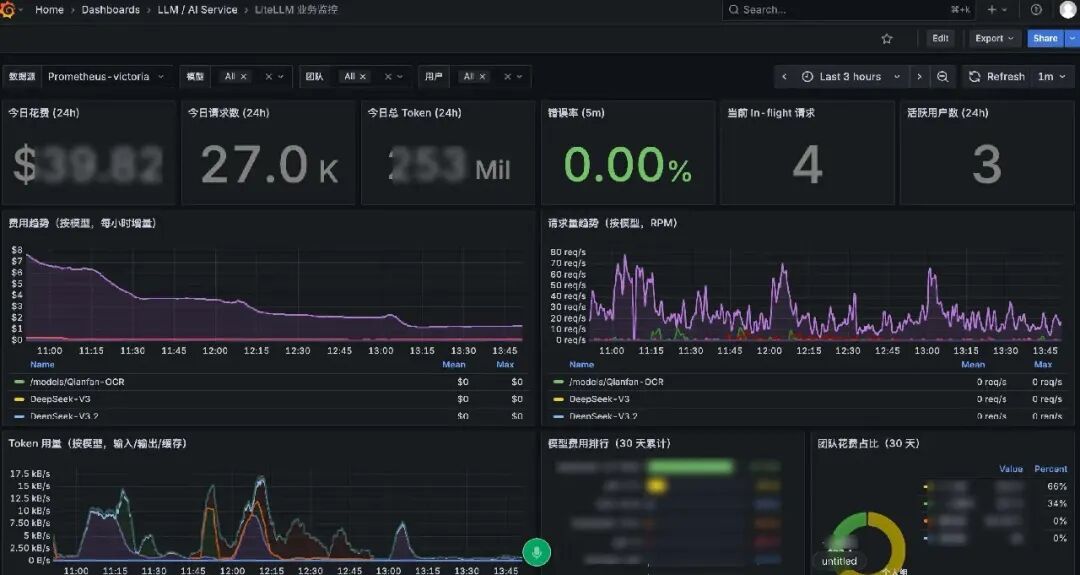Click the 团队花费占比 donut chart
This screenshot has width=1080, height=575.
tap(869, 544)
